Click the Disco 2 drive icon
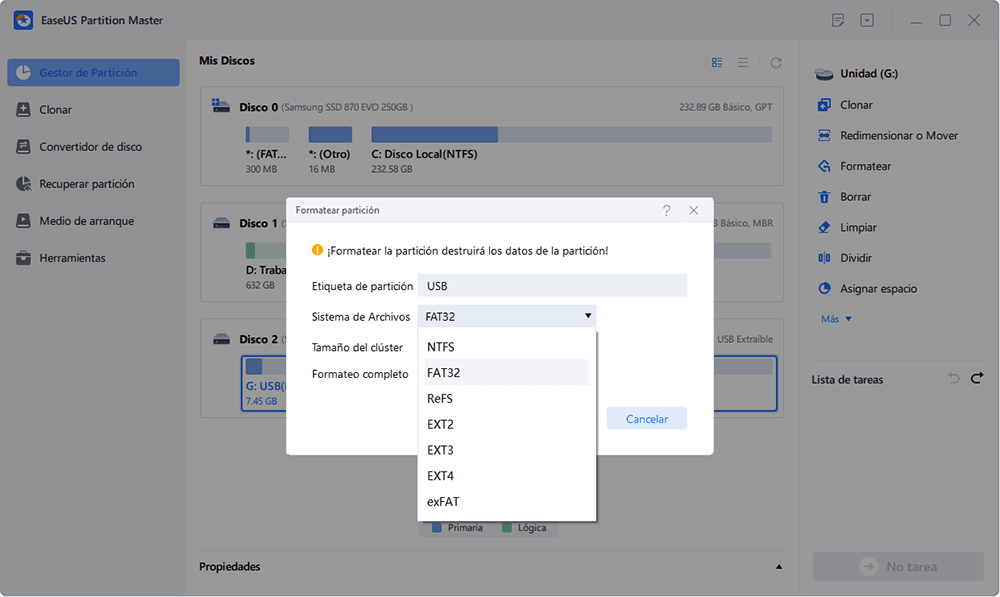Image resolution: width=1000 pixels, height=597 pixels. (221, 339)
